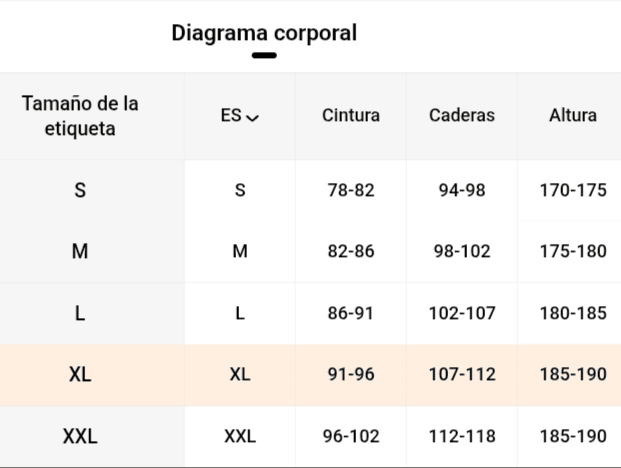Viewport: 621px width, 468px height.
Task: Select the Diagrama corporal tab
Action: (x=264, y=33)
